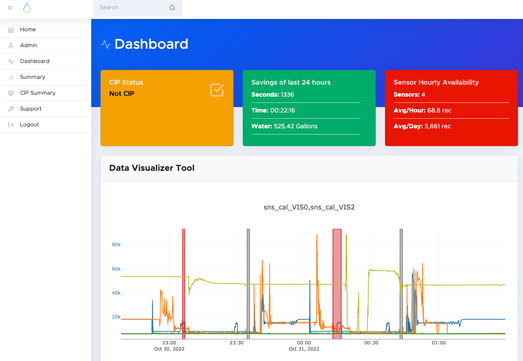Click the narrow red band near 23:00
Screen dimensions: 523x361
183,284
